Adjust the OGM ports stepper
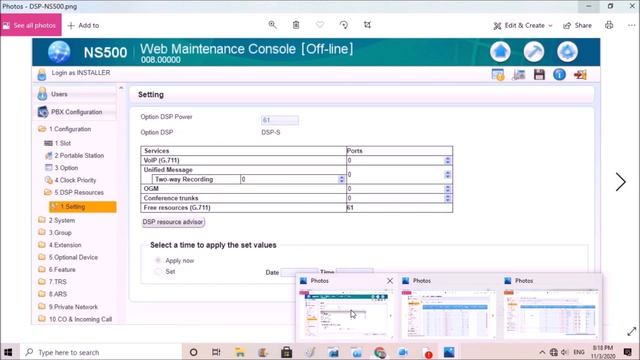Image resolution: width=640 pixels, height=360 pixels. point(448,189)
